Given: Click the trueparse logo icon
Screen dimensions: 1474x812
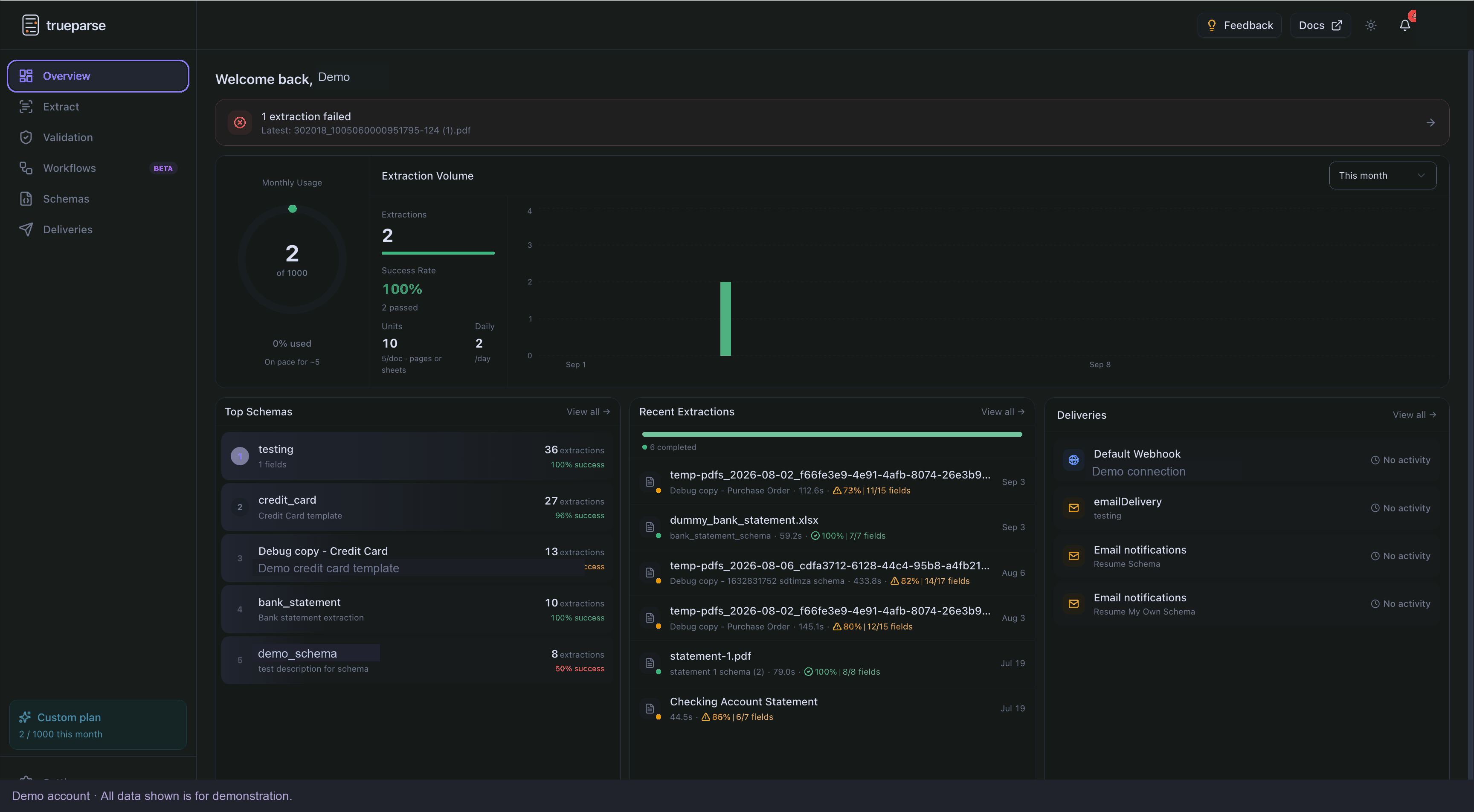Looking at the screenshot, I should [30, 25].
